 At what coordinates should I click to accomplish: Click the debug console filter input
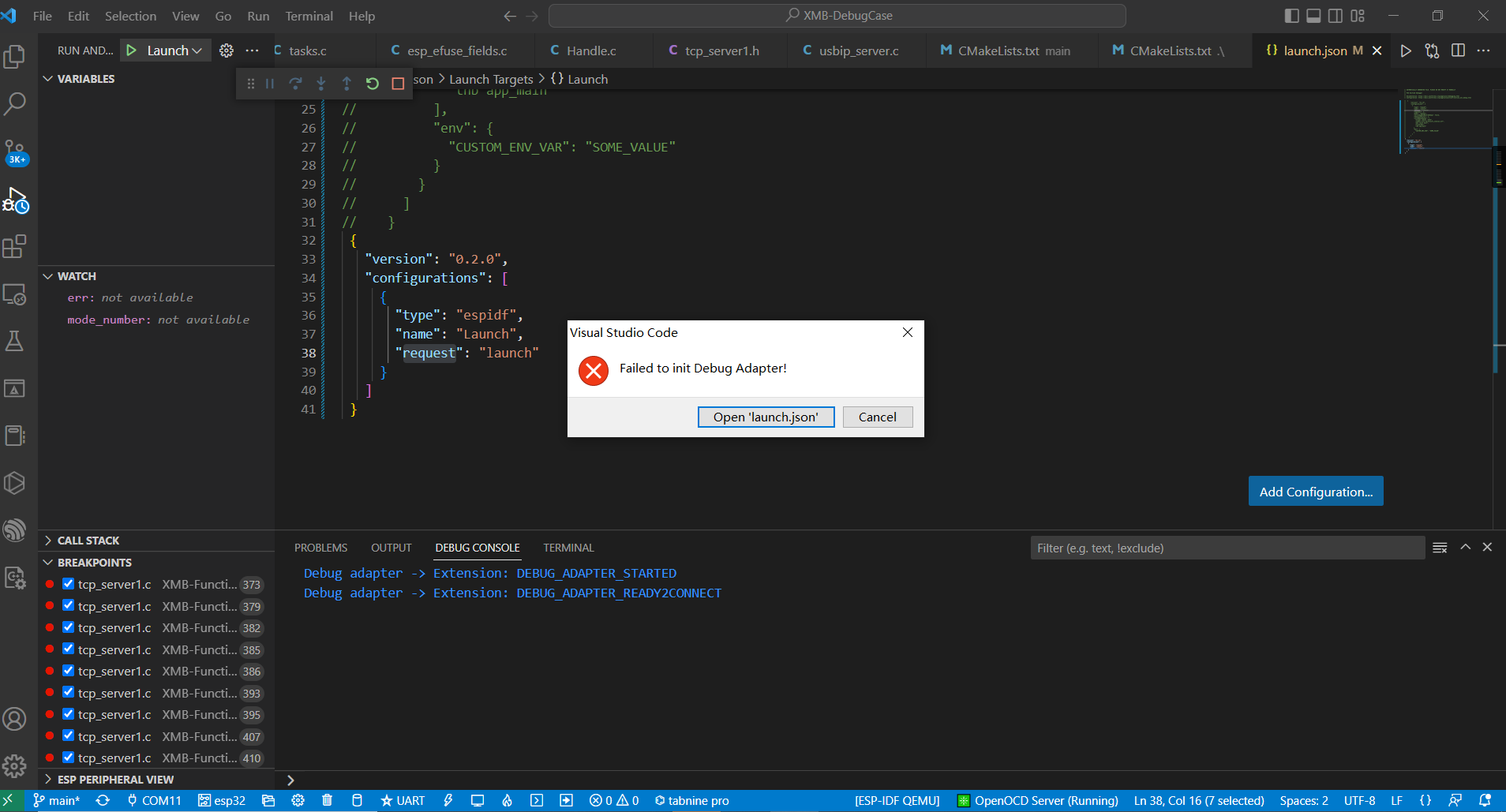tap(1227, 548)
